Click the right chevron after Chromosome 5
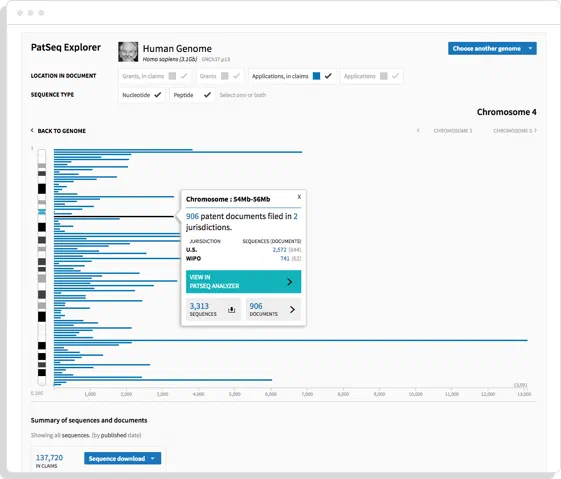 pos(535,130)
